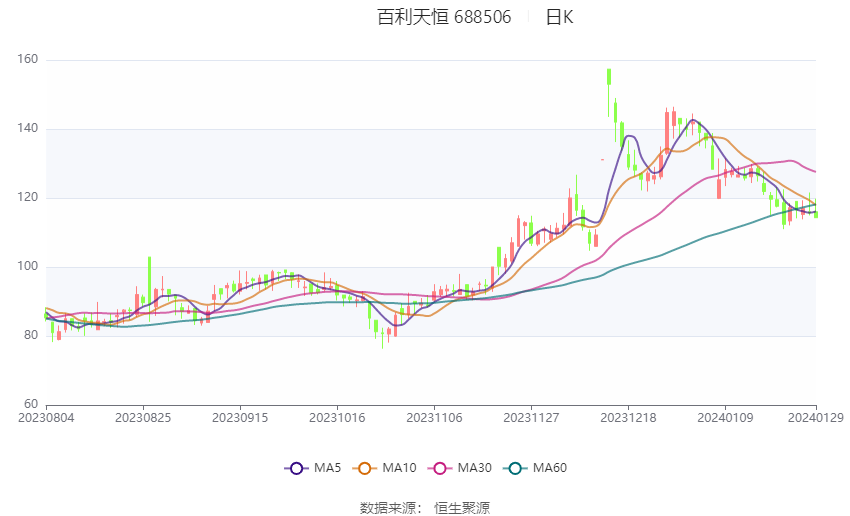Click the 20240129 date axis label
Image resolution: width=850 pixels, height=516 pixels.
(816, 418)
